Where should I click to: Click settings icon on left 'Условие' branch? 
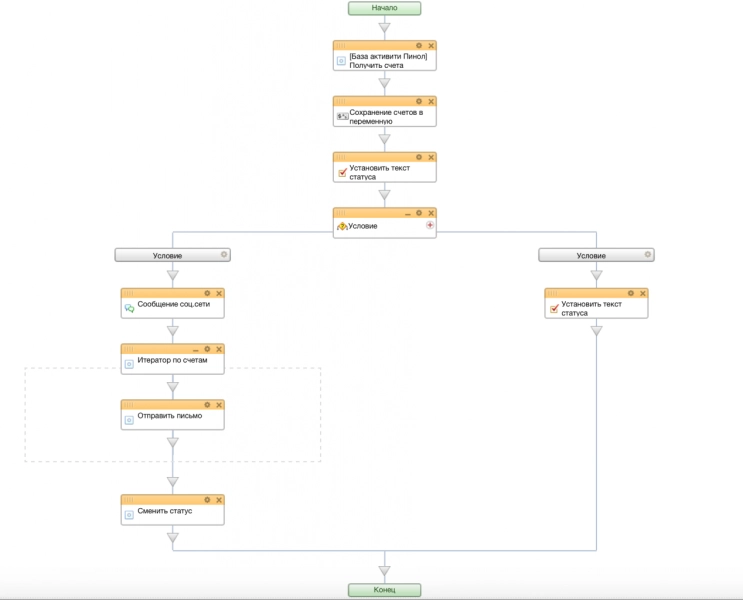224,255
